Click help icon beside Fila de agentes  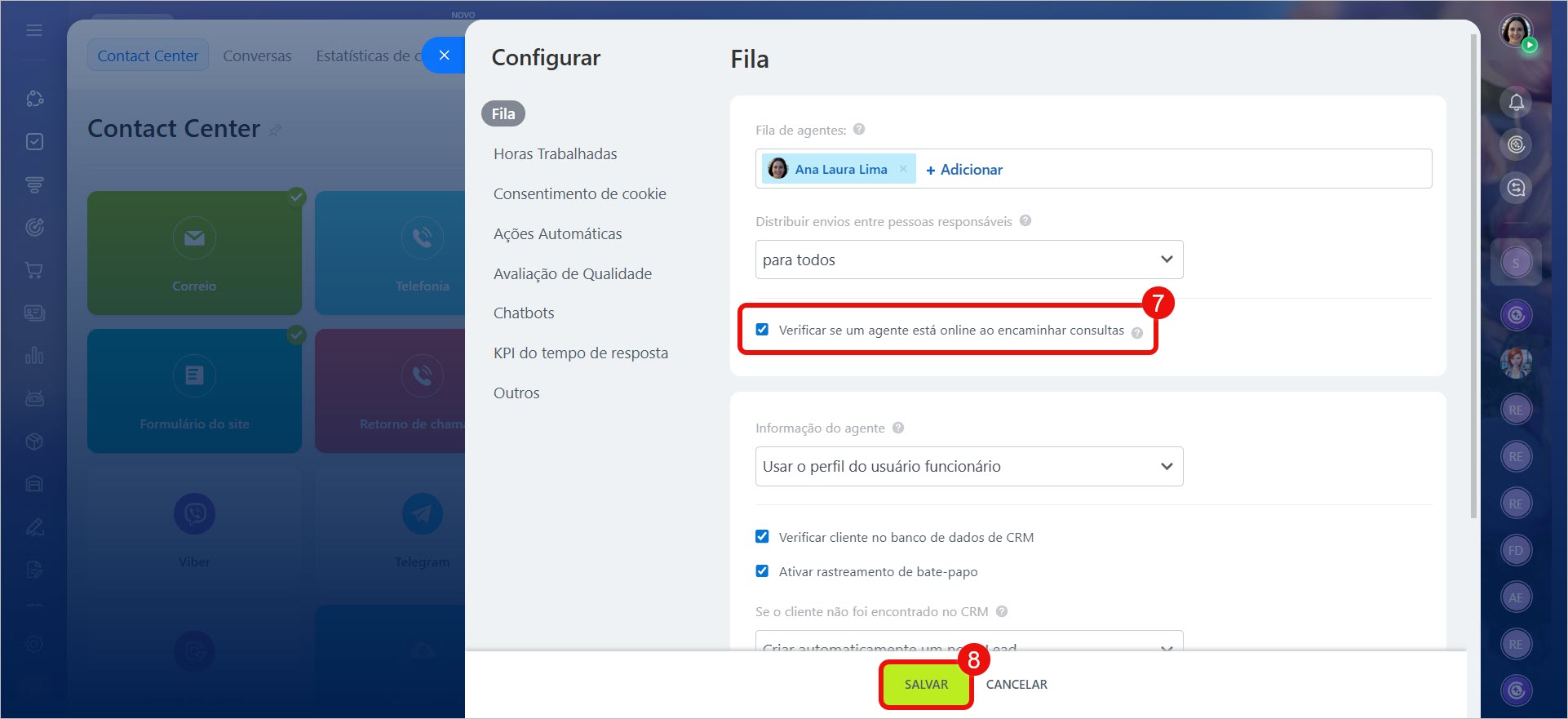tap(859, 130)
